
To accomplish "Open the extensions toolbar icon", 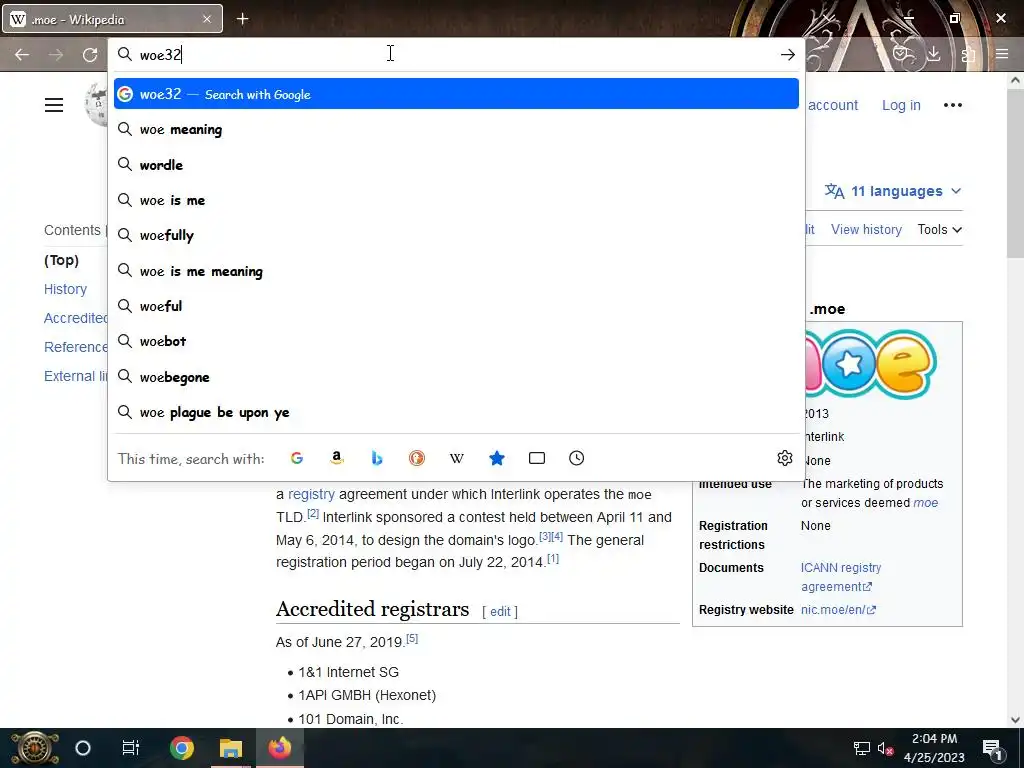I will click(968, 55).
